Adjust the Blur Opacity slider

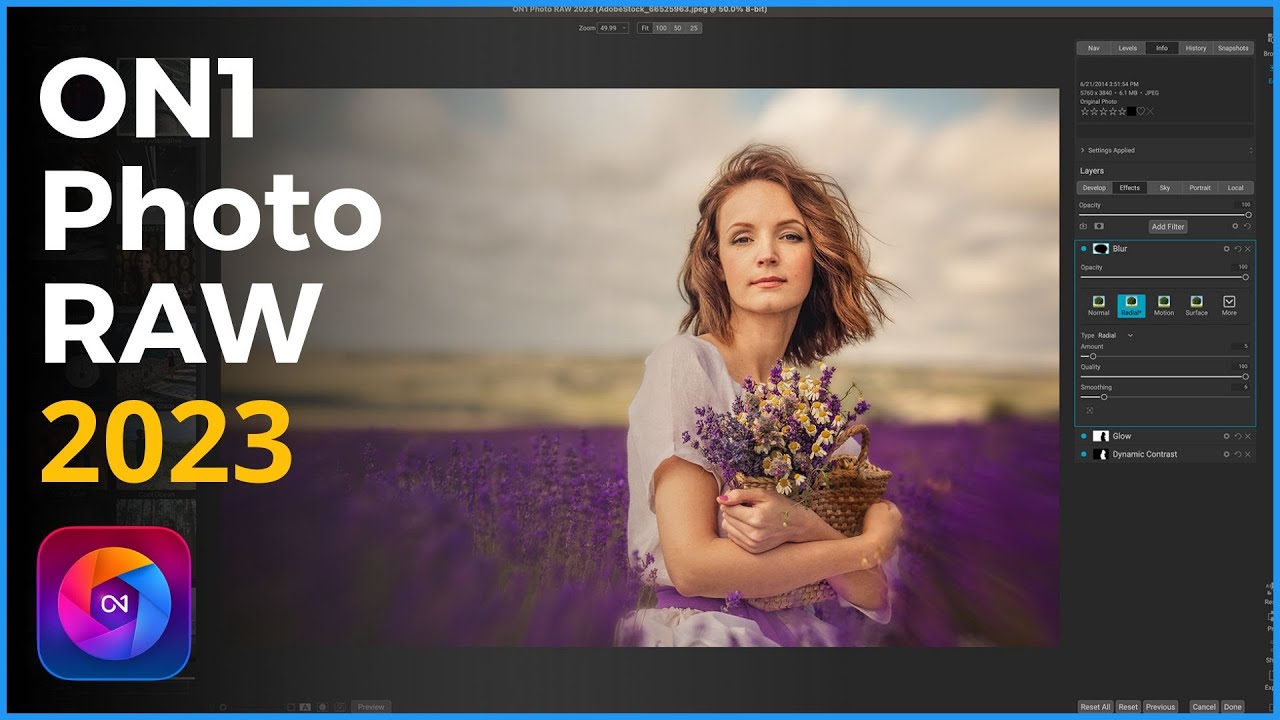1164,277
